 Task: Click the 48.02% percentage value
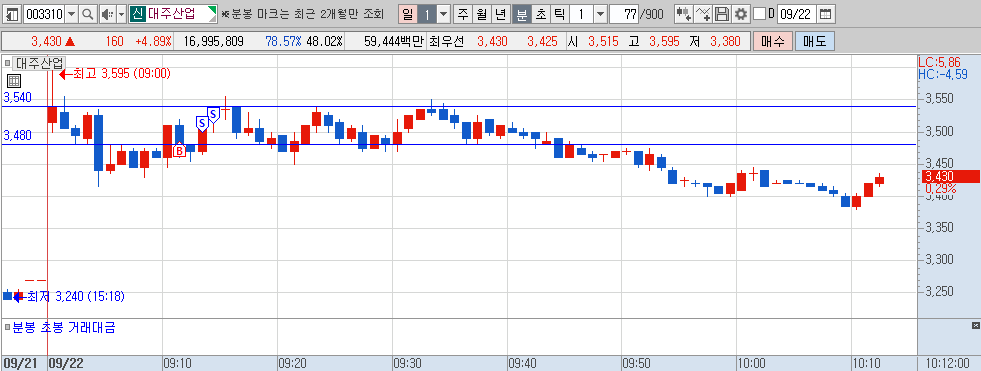tap(325, 42)
